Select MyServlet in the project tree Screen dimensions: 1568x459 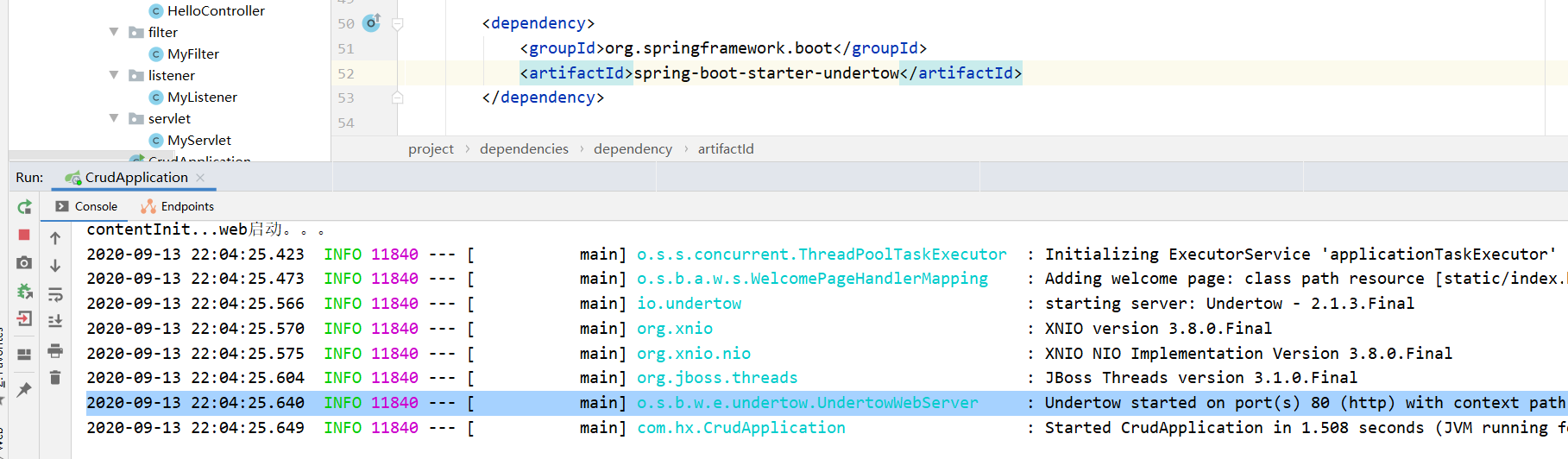[x=199, y=141]
